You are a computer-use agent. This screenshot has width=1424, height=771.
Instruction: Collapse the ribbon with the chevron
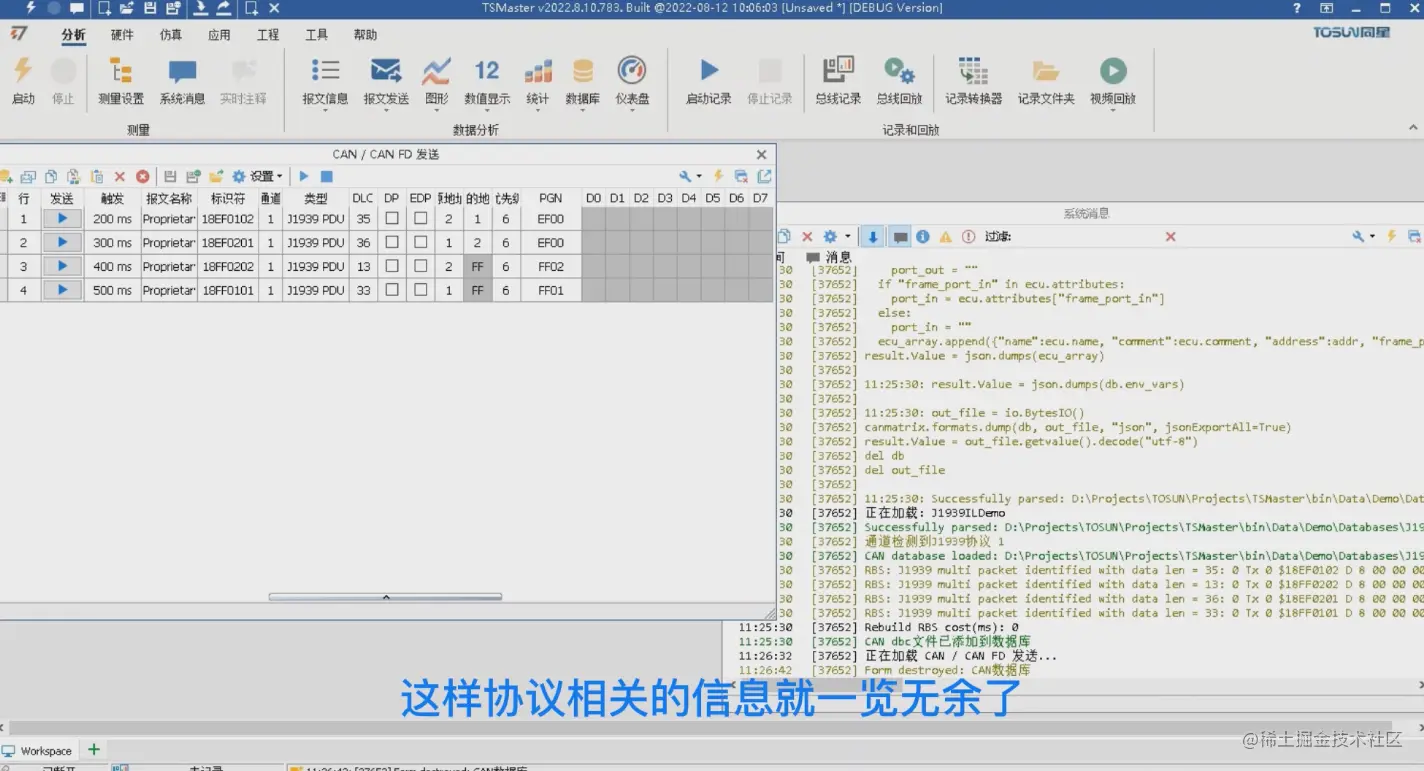(1413, 128)
